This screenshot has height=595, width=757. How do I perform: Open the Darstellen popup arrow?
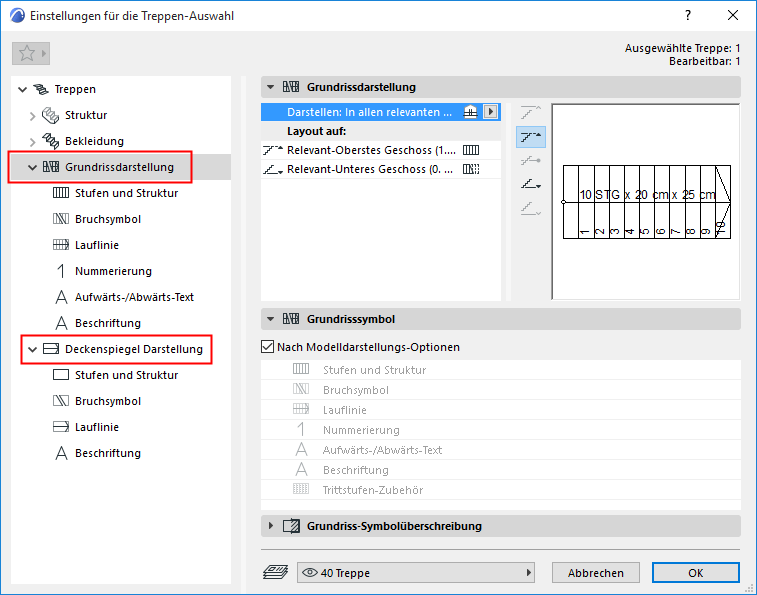click(x=491, y=112)
